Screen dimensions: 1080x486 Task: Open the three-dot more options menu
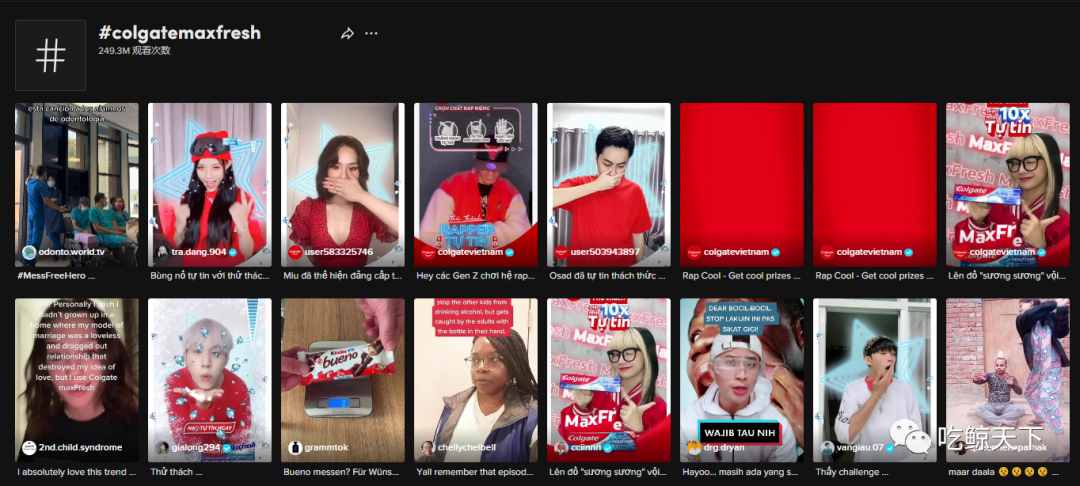[x=371, y=33]
